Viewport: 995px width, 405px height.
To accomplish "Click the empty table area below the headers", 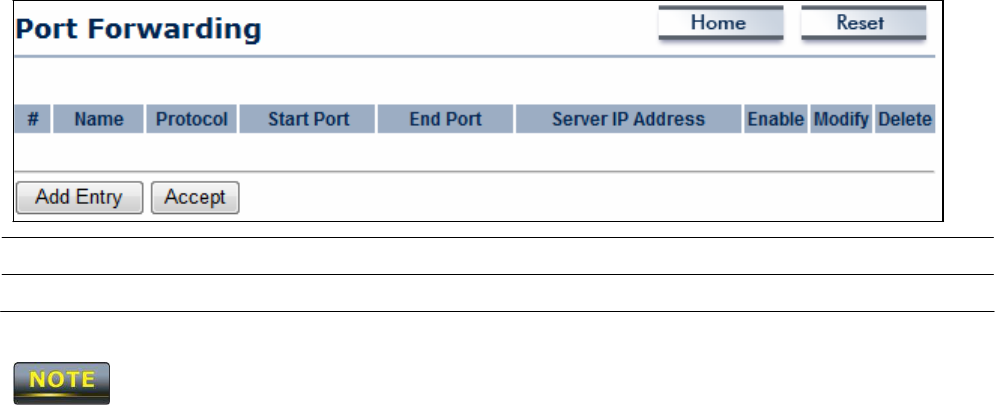I will coord(475,152).
